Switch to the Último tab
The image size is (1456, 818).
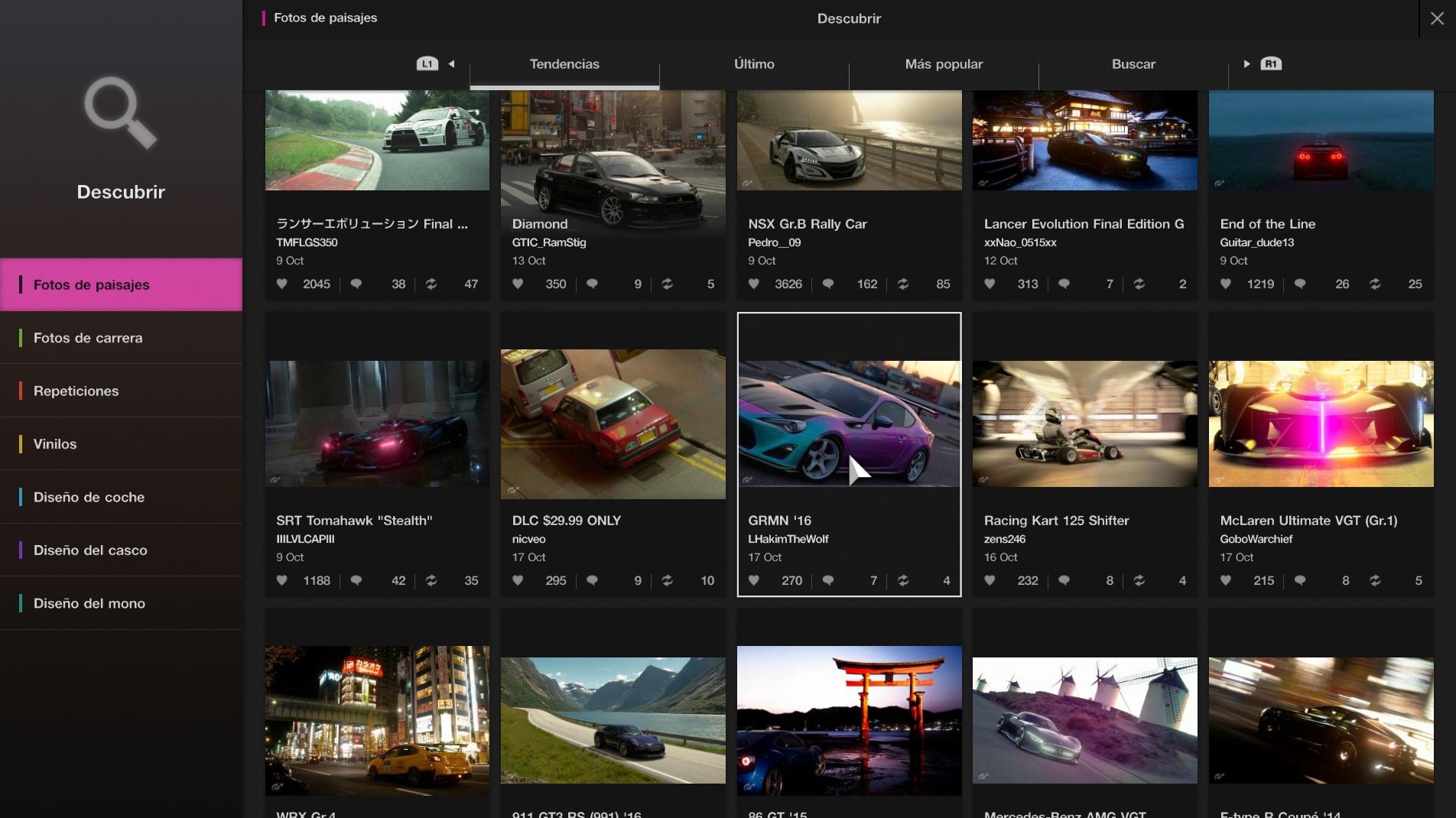[x=753, y=64]
